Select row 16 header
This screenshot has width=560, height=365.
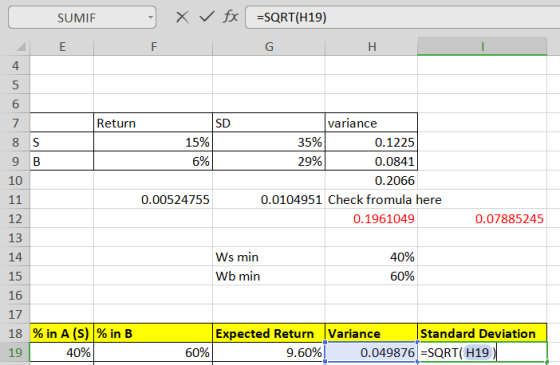click(15, 295)
